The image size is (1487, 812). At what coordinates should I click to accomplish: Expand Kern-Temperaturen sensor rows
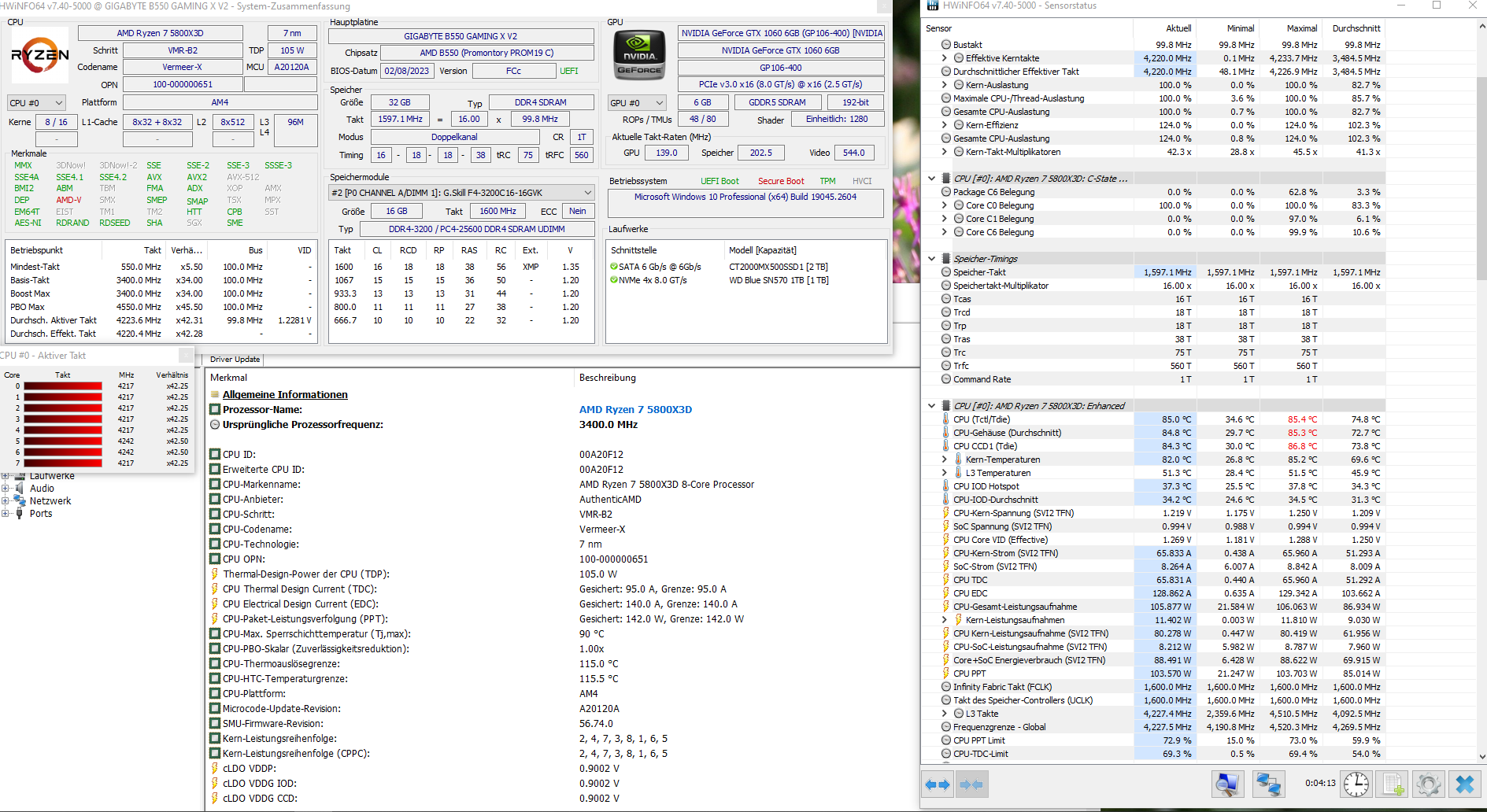(x=945, y=460)
